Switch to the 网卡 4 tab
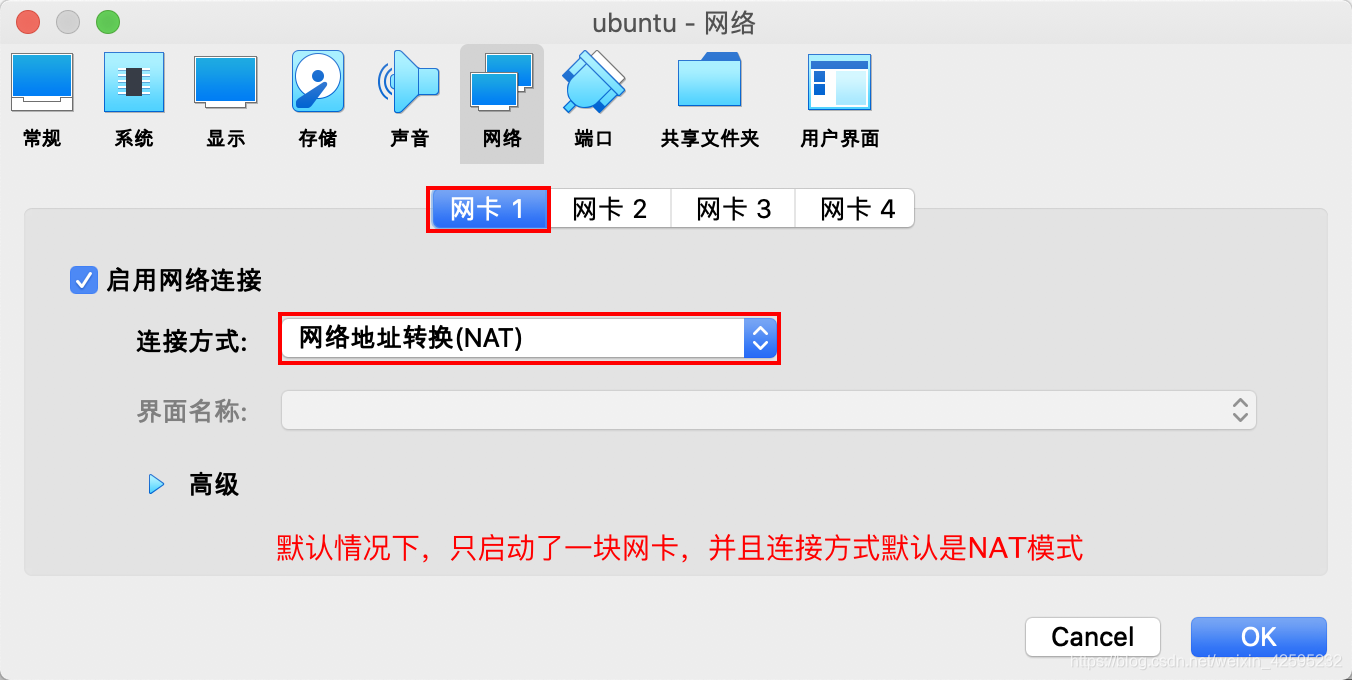Image resolution: width=1352 pixels, height=680 pixels. 856,209
